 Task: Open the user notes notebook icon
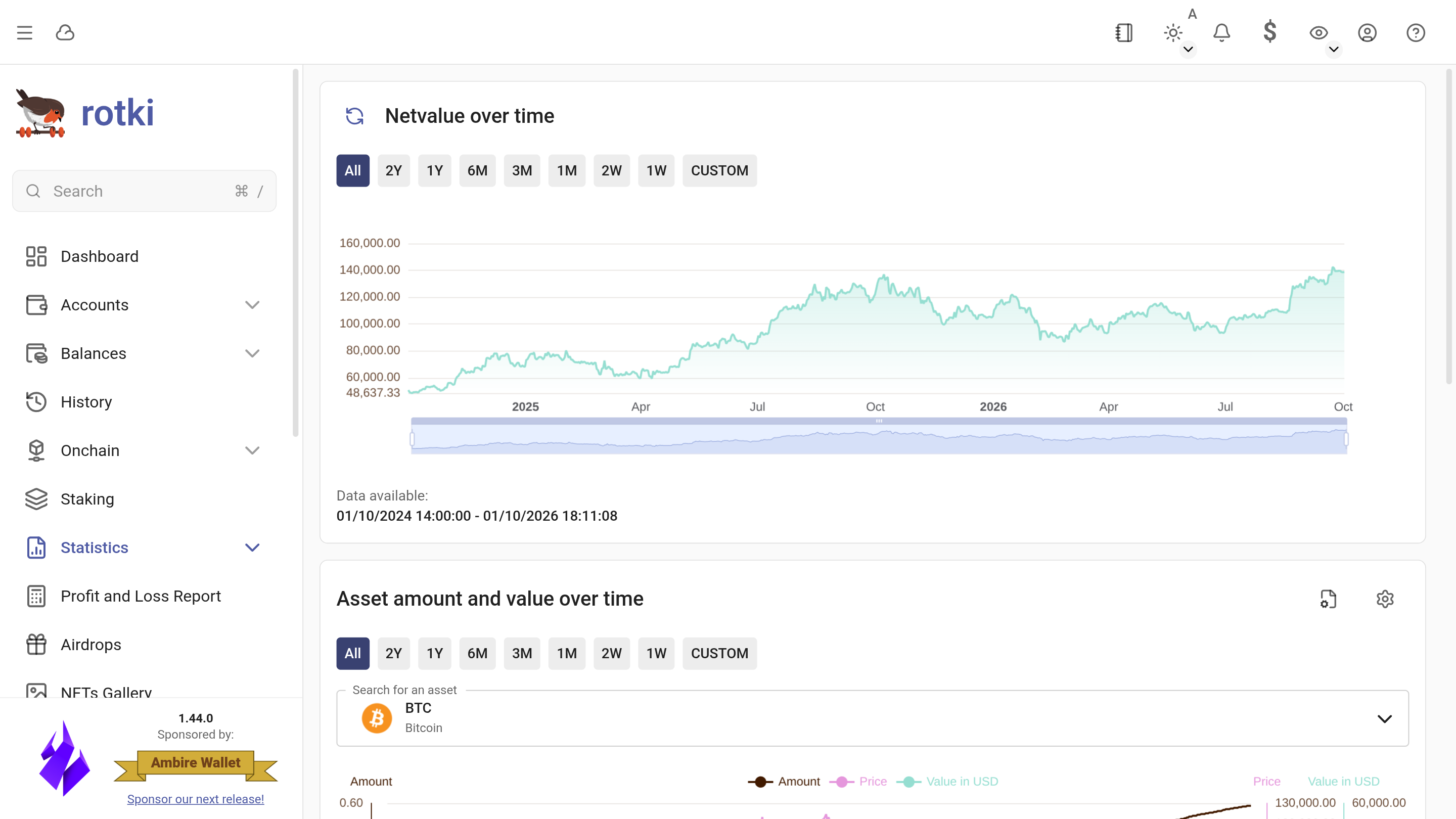(x=1124, y=33)
